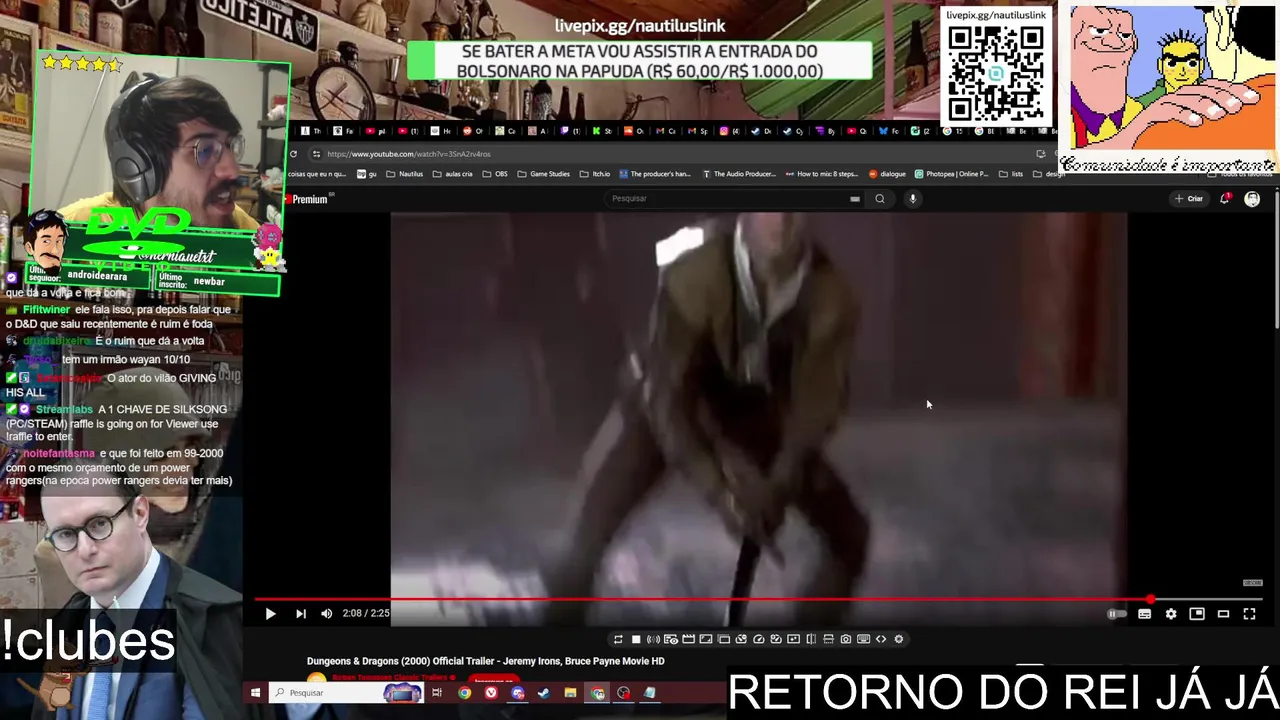Open the dialogue bookmark
Image resolution: width=1280 pixels, height=720 pixels.
coord(887,174)
